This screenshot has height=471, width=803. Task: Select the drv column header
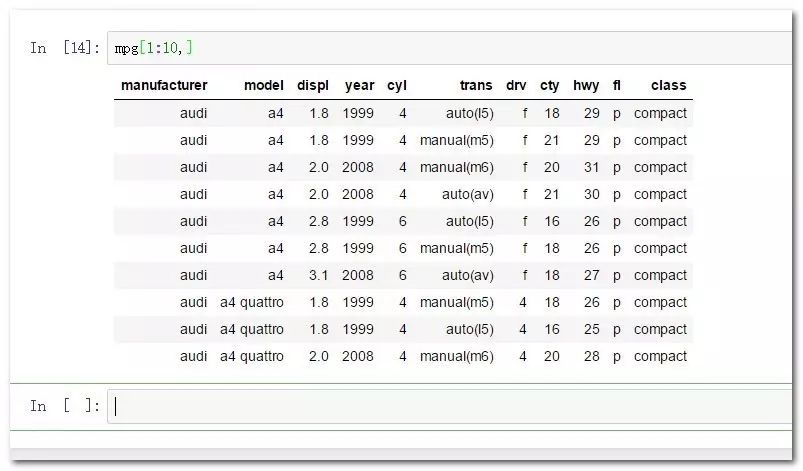click(516, 85)
